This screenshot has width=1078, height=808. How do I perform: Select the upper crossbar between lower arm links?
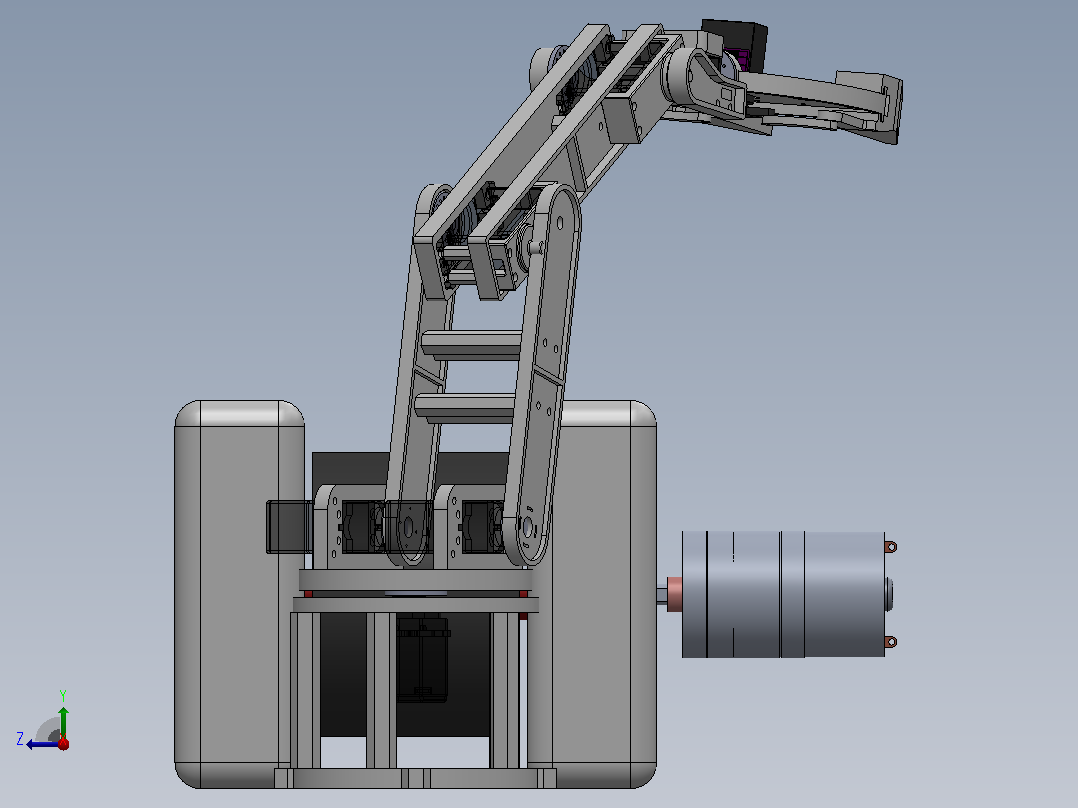pos(472,345)
